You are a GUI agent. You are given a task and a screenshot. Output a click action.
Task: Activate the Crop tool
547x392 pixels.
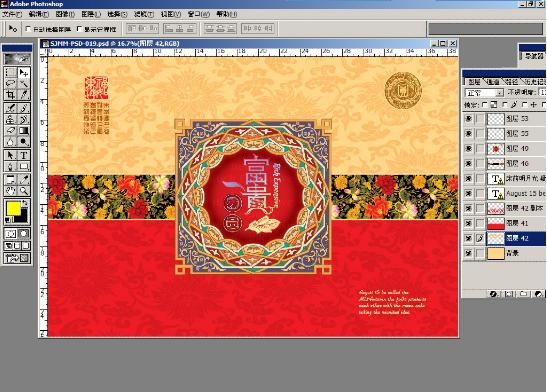click(10, 95)
